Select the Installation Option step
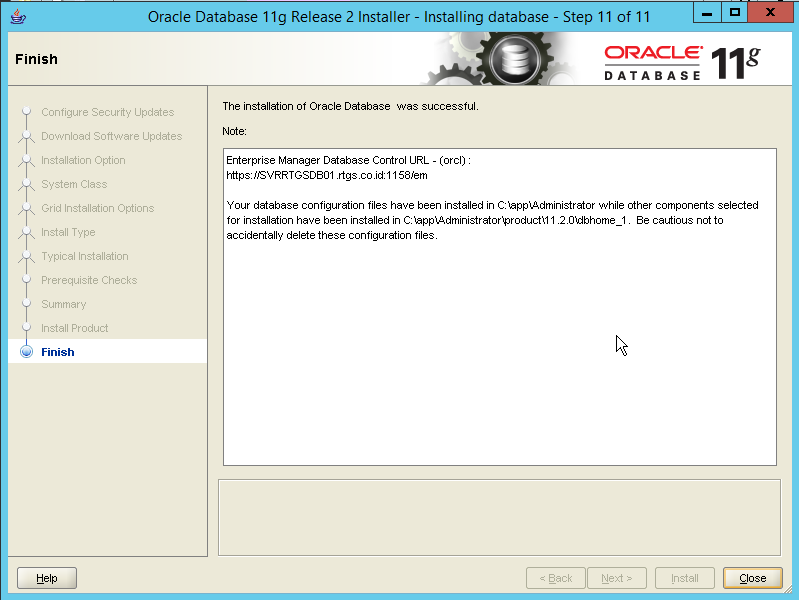This screenshot has height=600, width=799. pos(83,160)
